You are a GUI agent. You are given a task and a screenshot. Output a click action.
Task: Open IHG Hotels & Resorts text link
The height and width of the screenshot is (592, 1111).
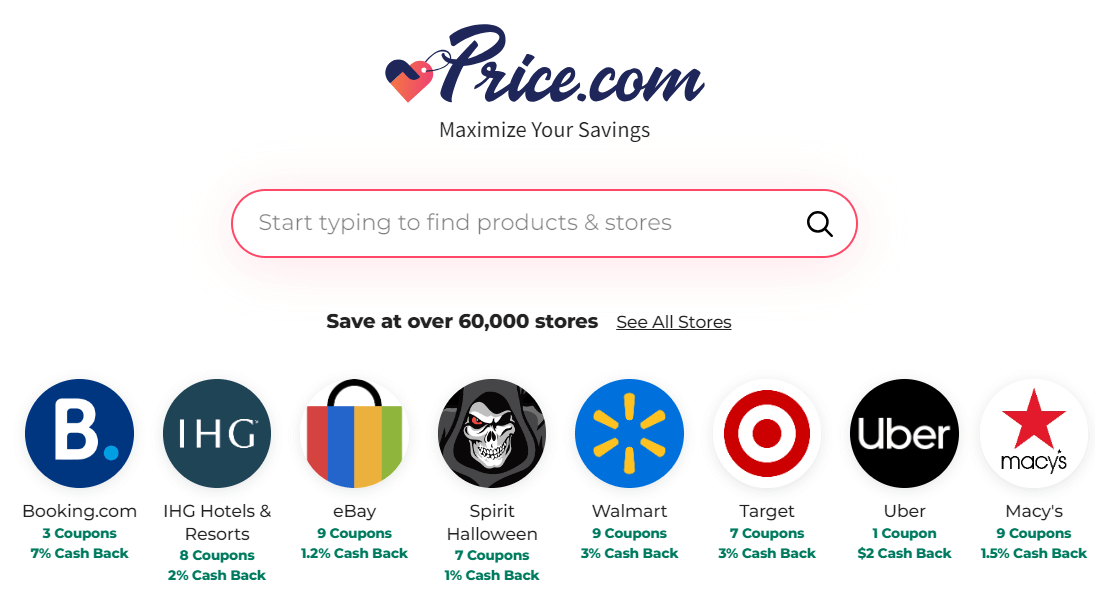[217, 522]
